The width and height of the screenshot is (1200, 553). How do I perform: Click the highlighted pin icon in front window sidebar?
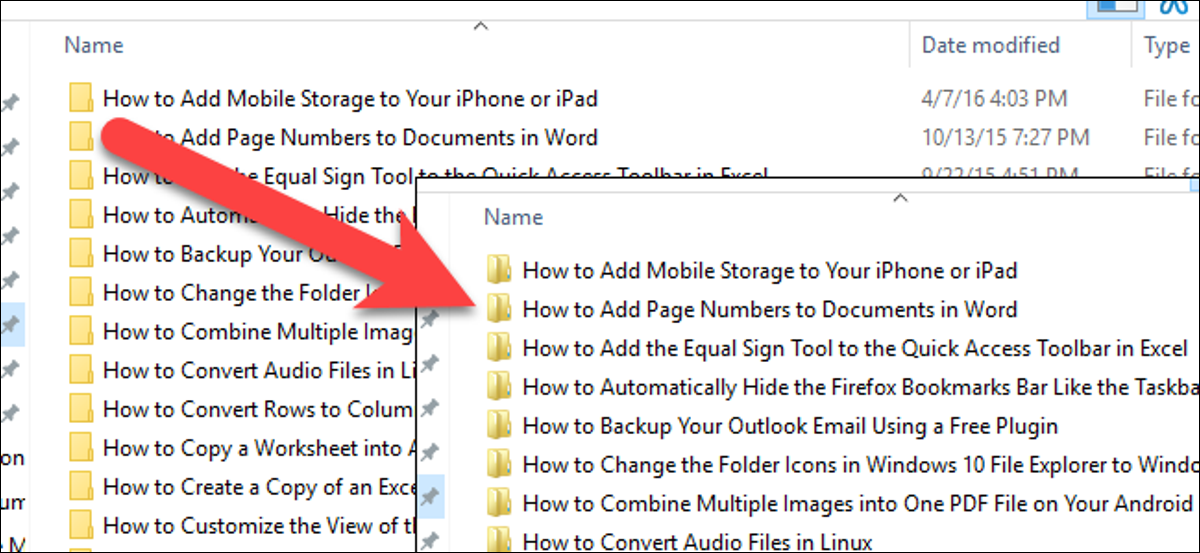[429, 496]
